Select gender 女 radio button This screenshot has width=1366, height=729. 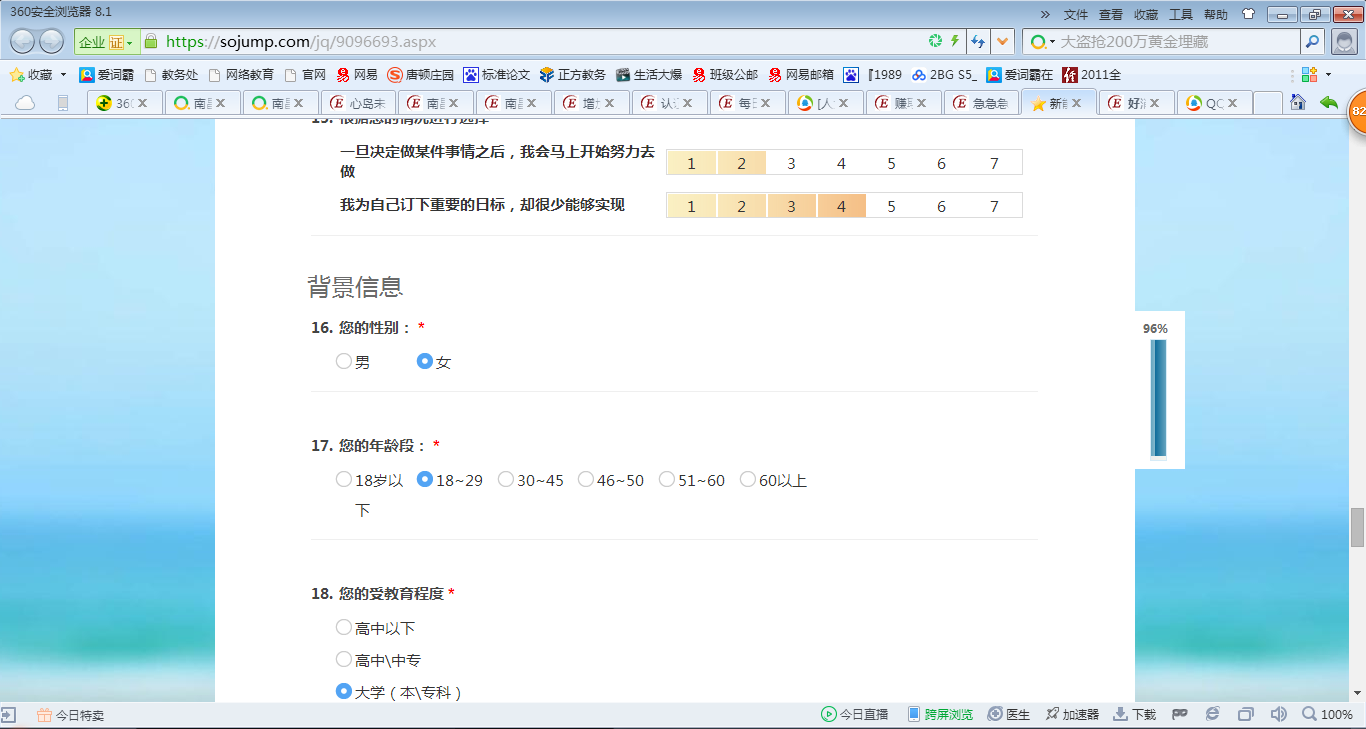tap(425, 361)
